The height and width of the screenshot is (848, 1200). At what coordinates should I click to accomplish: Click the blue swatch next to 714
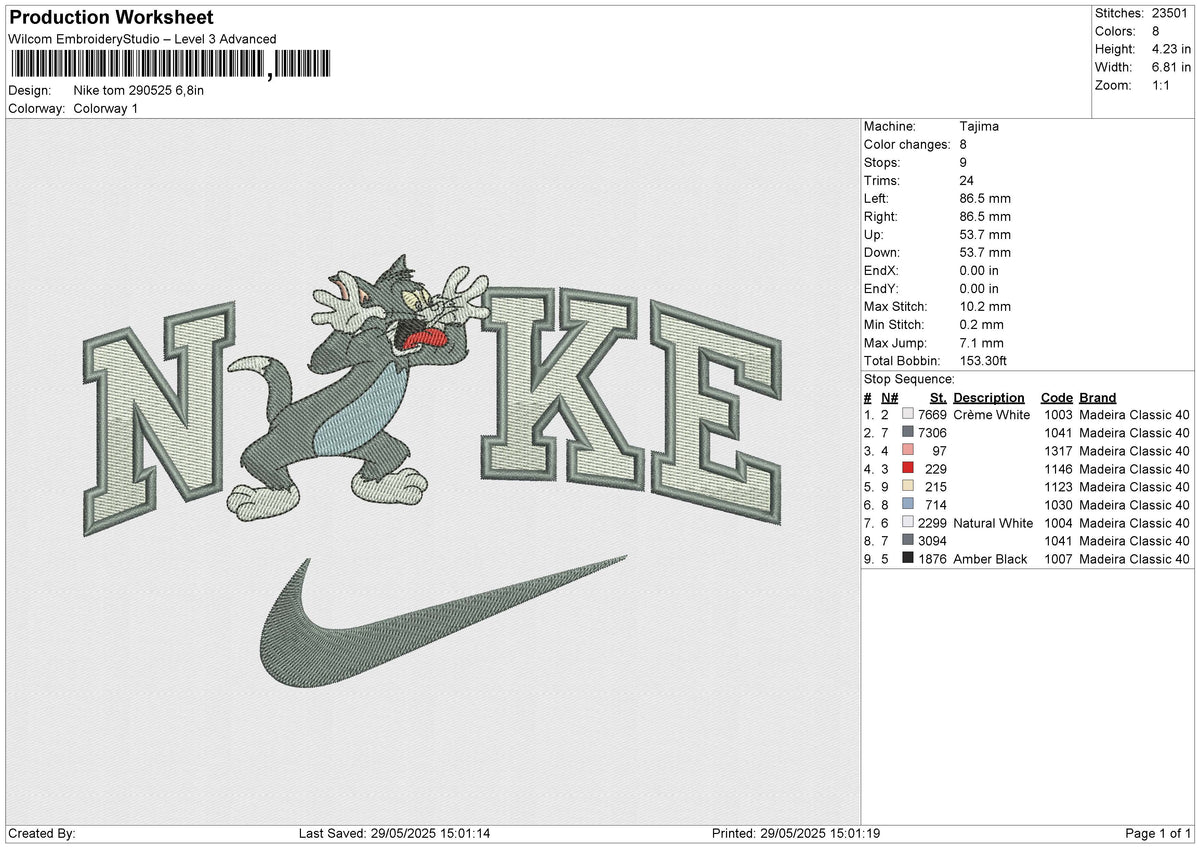pyautogui.click(x=908, y=504)
